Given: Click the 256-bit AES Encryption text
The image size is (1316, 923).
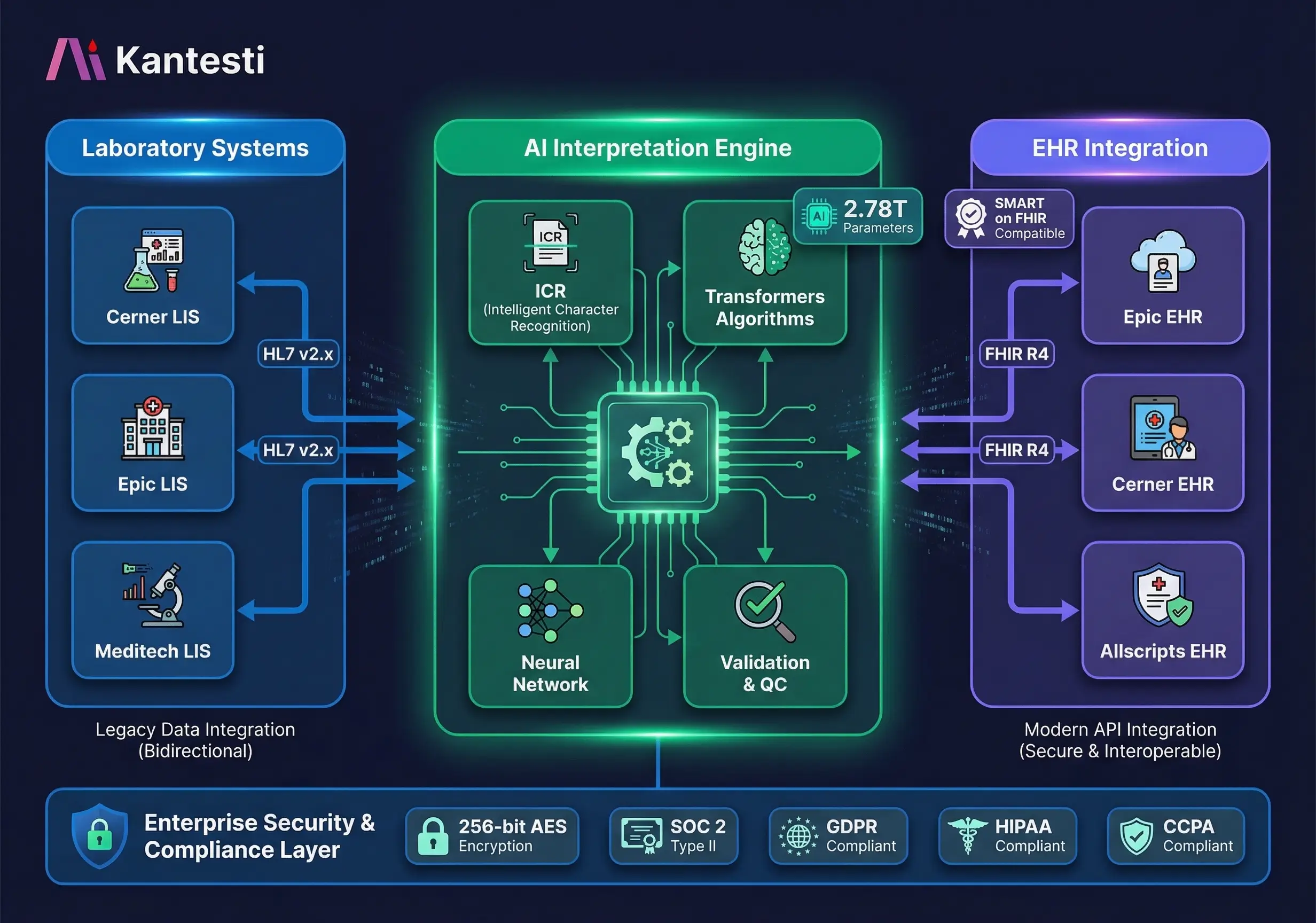Looking at the screenshot, I should (512, 836).
